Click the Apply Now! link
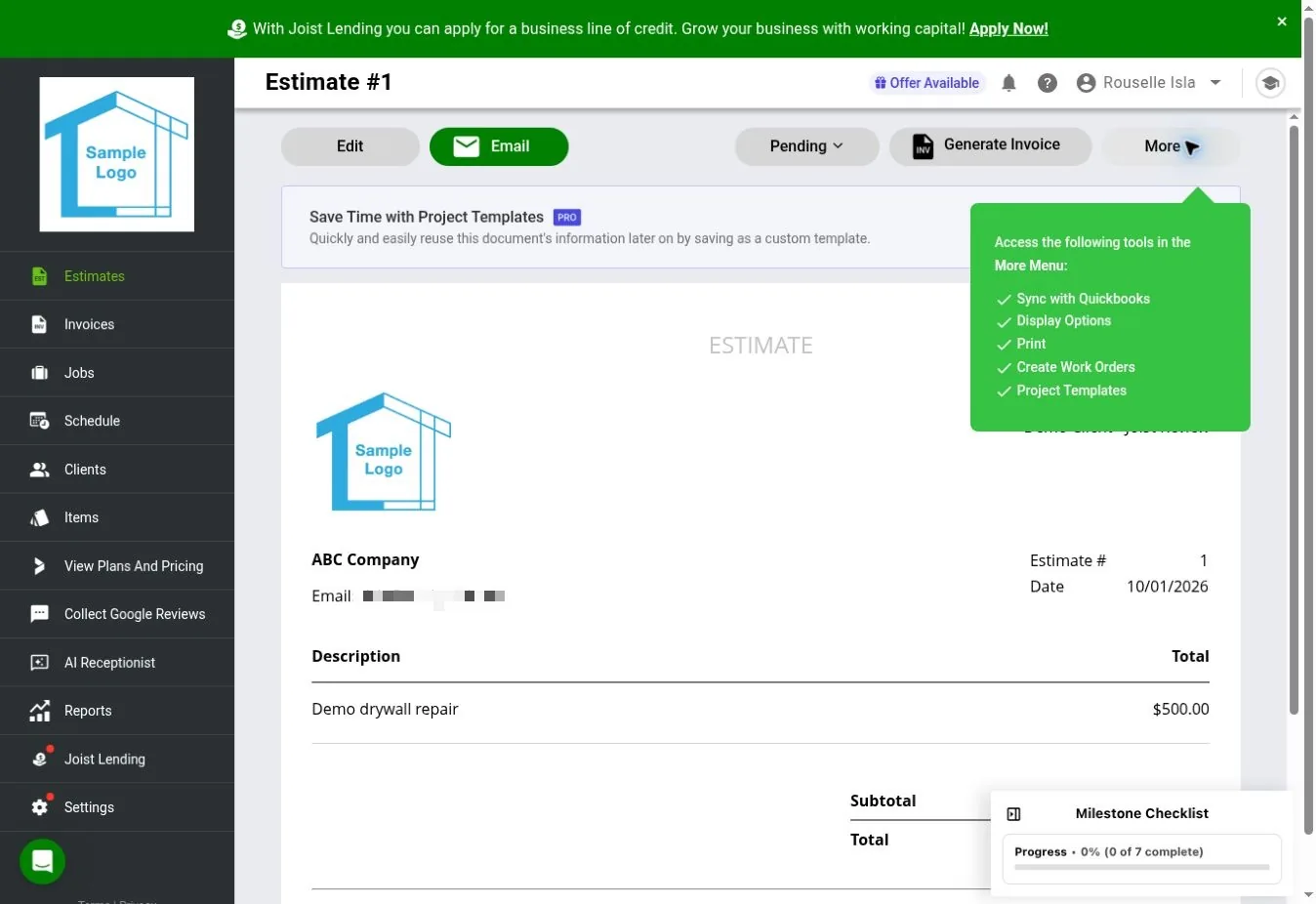Image resolution: width=1316 pixels, height=904 pixels. point(1008,28)
